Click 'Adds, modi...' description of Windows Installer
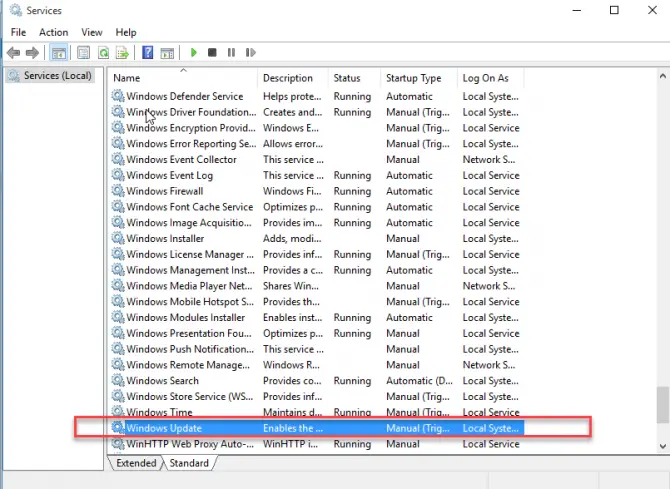 pos(292,239)
